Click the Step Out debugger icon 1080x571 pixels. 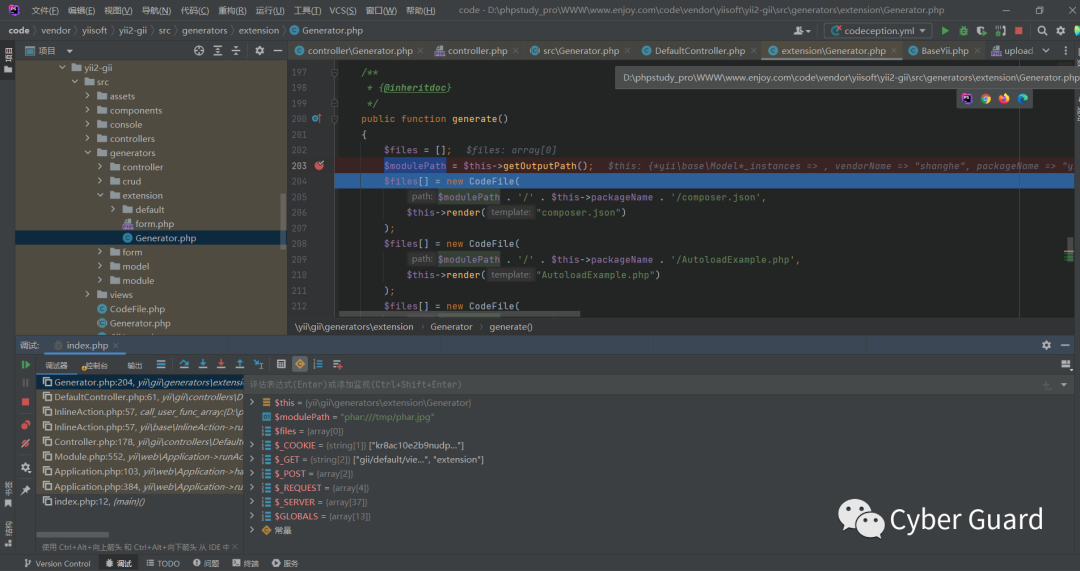pos(240,365)
